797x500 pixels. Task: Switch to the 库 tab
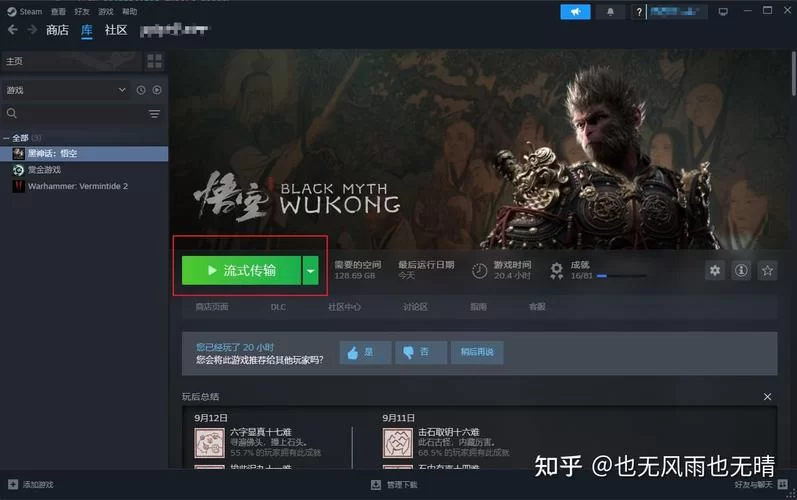87,30
